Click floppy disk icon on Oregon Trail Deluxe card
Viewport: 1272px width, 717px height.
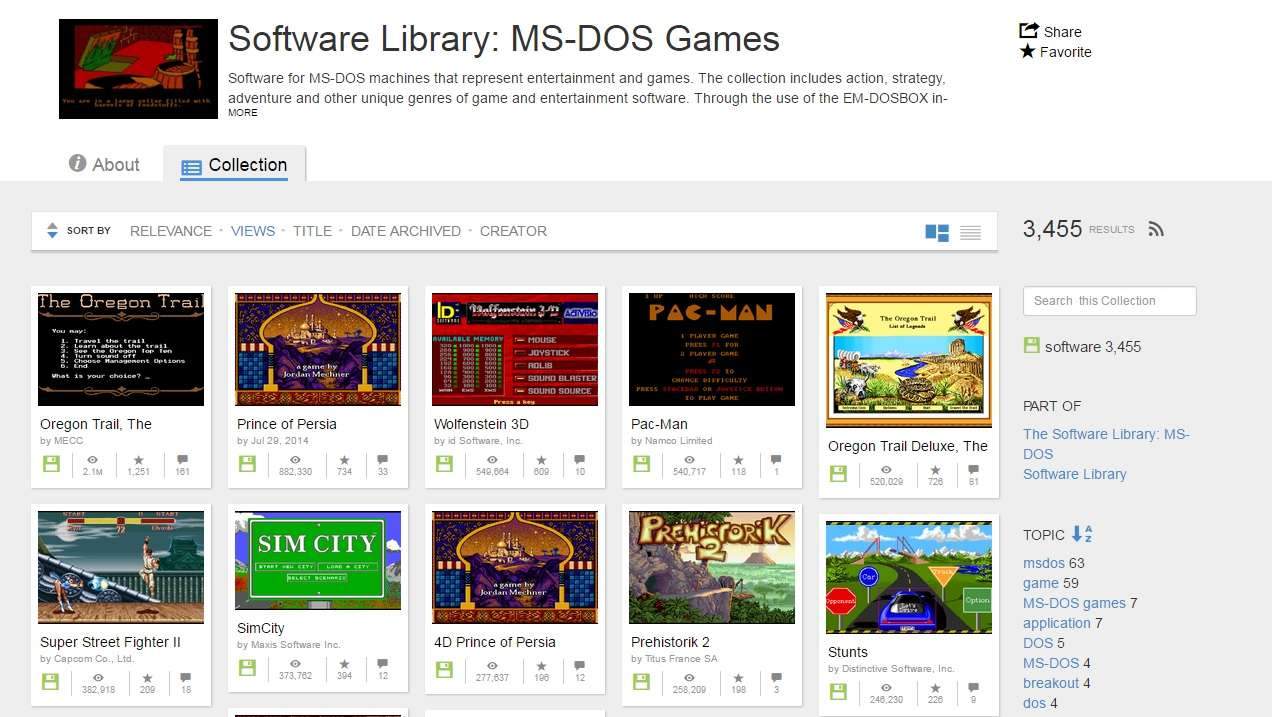click(x=838, y=473)
